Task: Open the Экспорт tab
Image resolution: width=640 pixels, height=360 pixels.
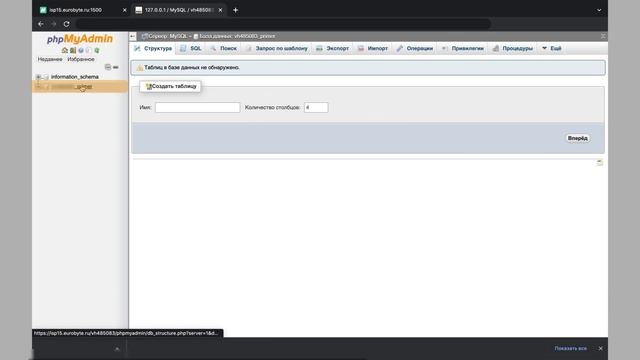Action: point(333,49)
